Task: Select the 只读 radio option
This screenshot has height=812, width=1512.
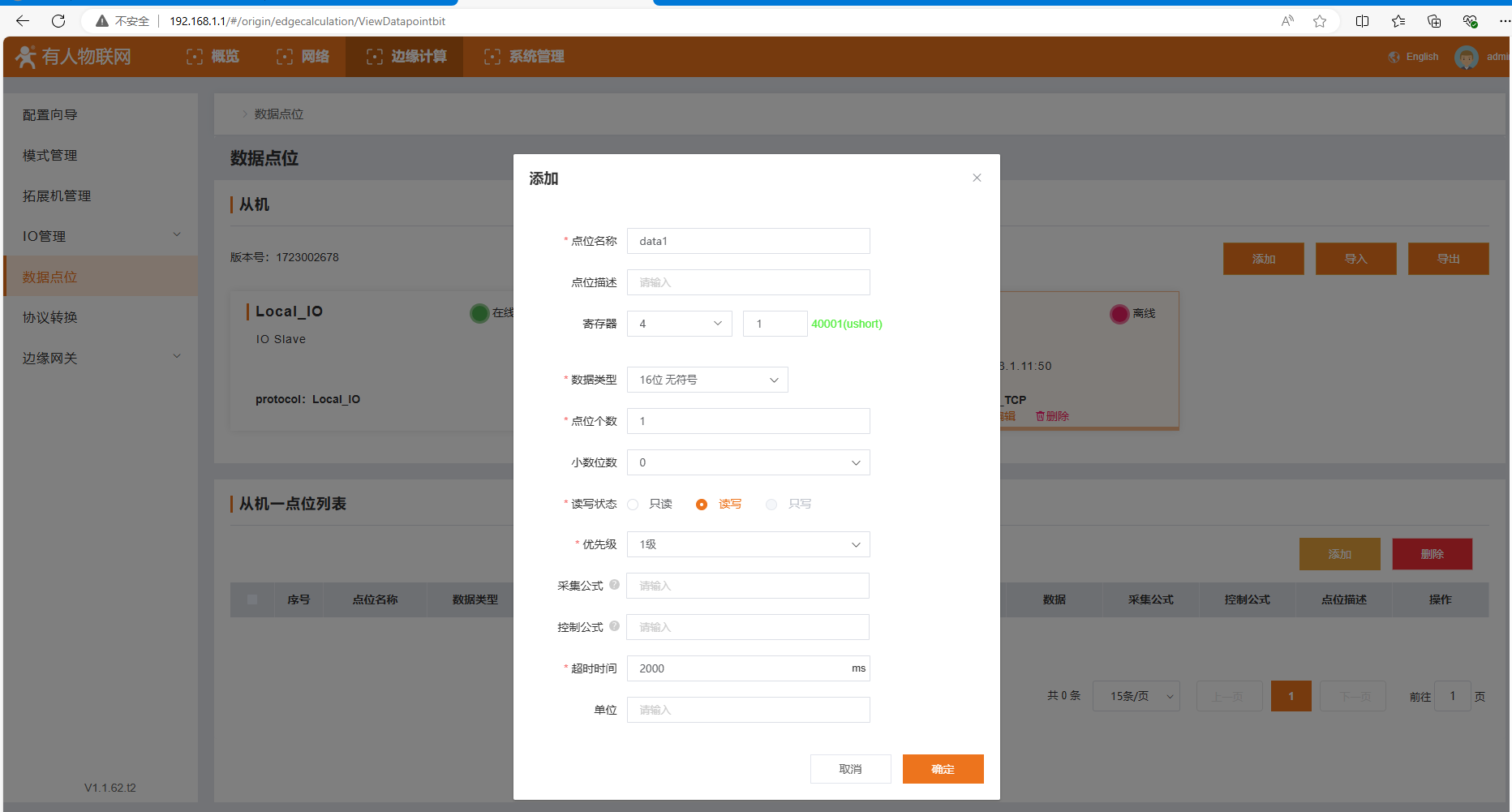Action: [634, 505]
